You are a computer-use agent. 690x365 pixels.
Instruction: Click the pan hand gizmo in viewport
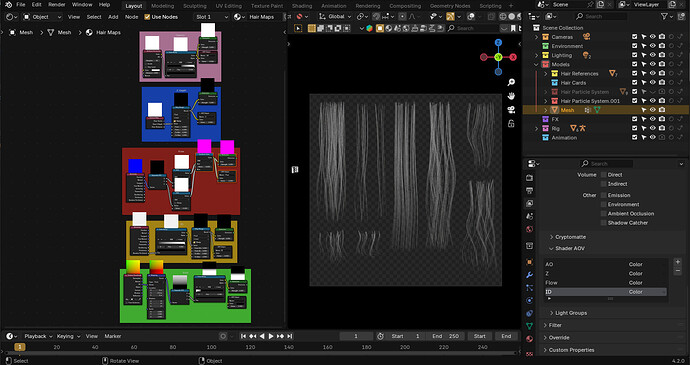point(511,96)
